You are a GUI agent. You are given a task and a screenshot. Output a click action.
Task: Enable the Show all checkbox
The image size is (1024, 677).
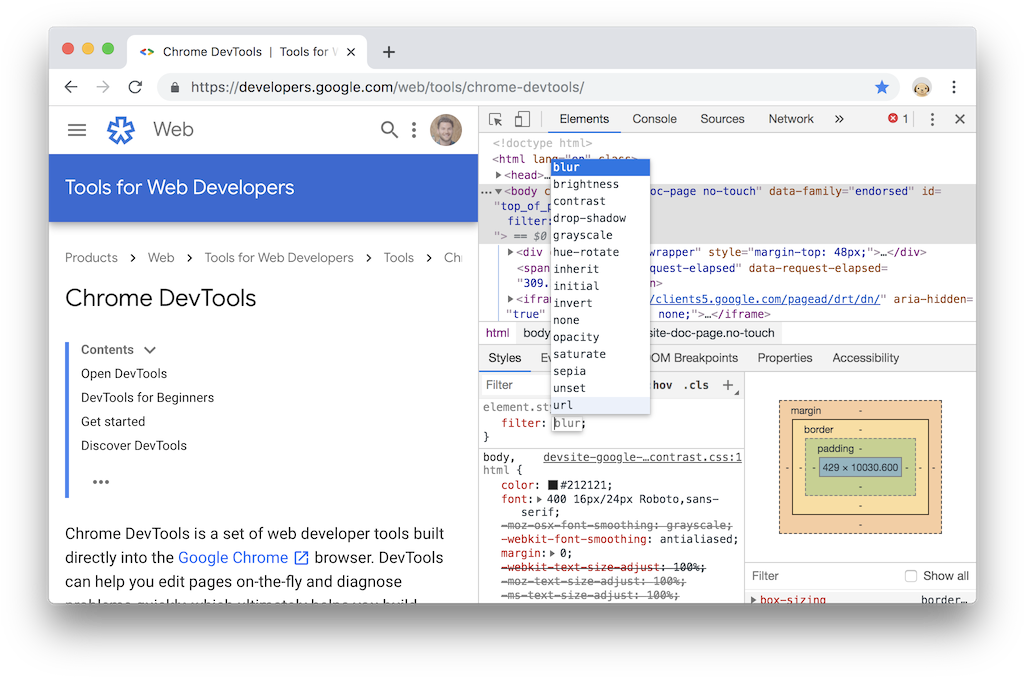point(910,576)
